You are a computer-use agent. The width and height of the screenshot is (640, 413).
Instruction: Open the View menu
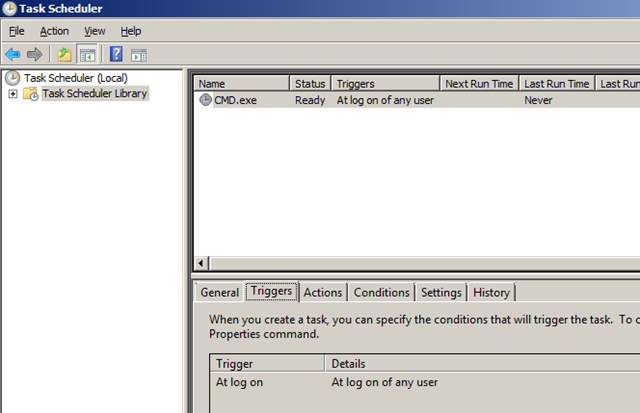click(95, 31)
